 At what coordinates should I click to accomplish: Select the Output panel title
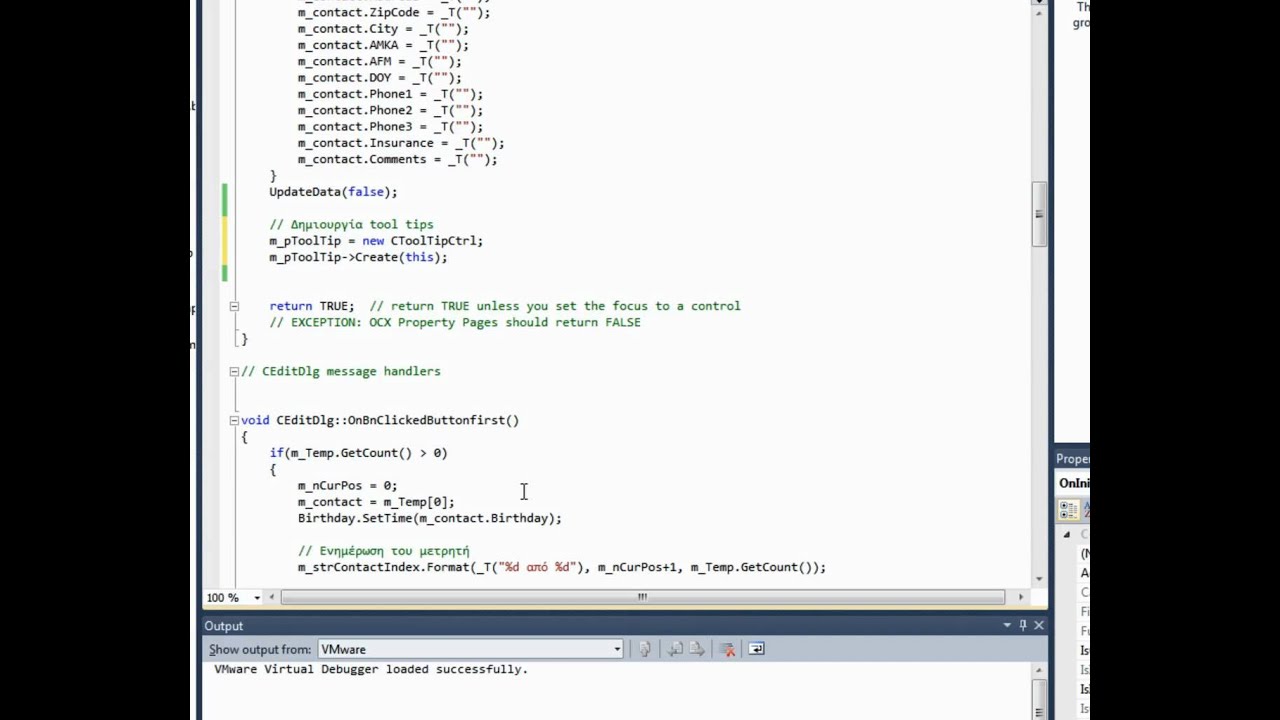coord(223,625)
